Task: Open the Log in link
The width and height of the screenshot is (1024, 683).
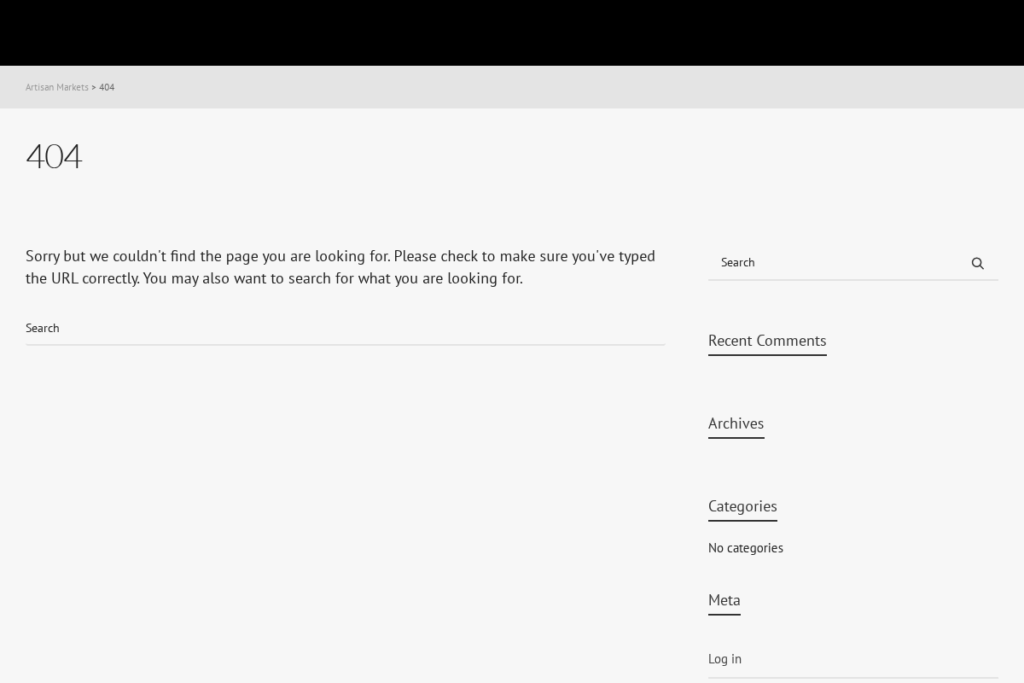Action: [724, 659]
